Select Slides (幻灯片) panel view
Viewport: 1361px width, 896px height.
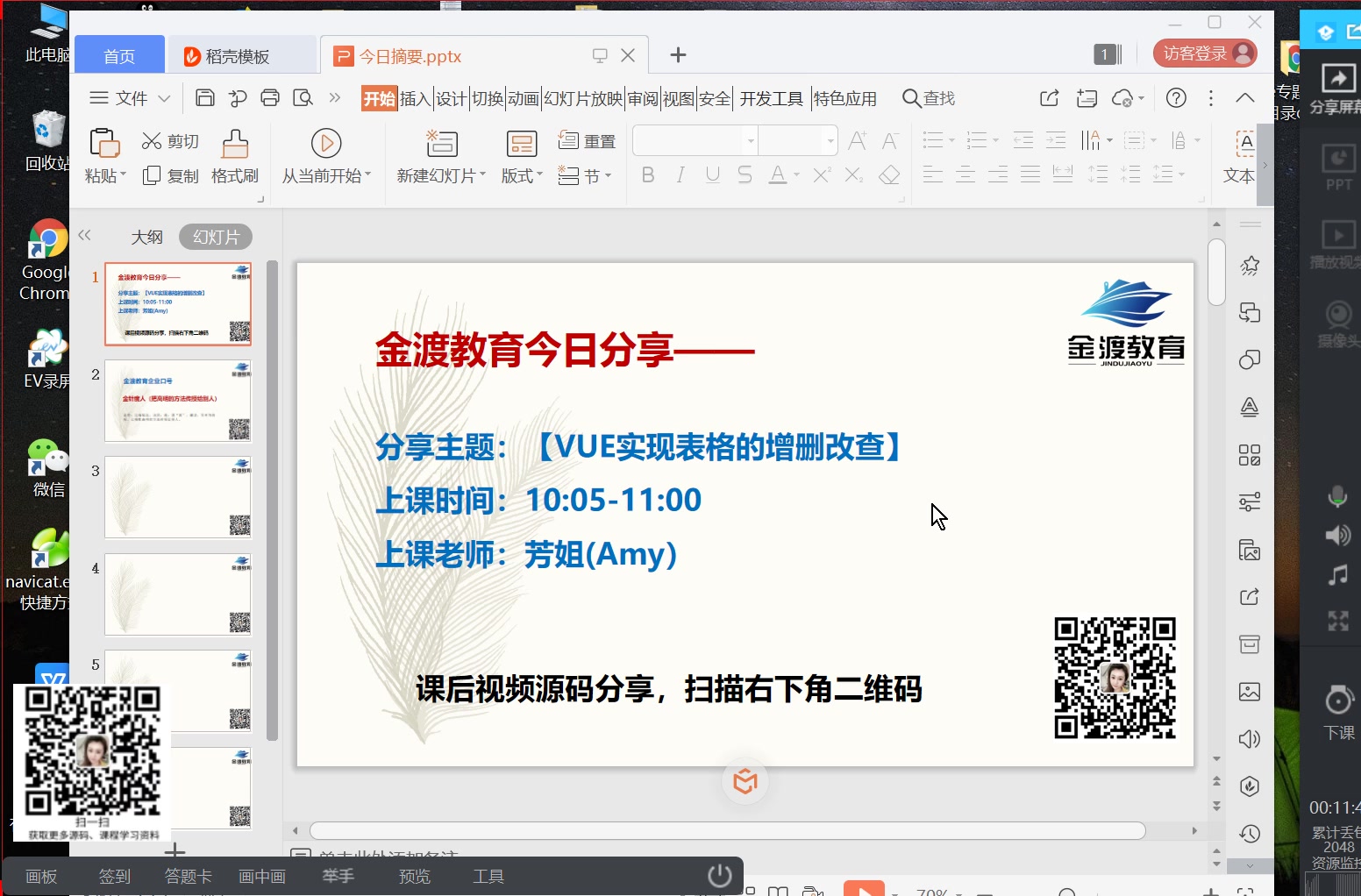click(x=216, y=237)
